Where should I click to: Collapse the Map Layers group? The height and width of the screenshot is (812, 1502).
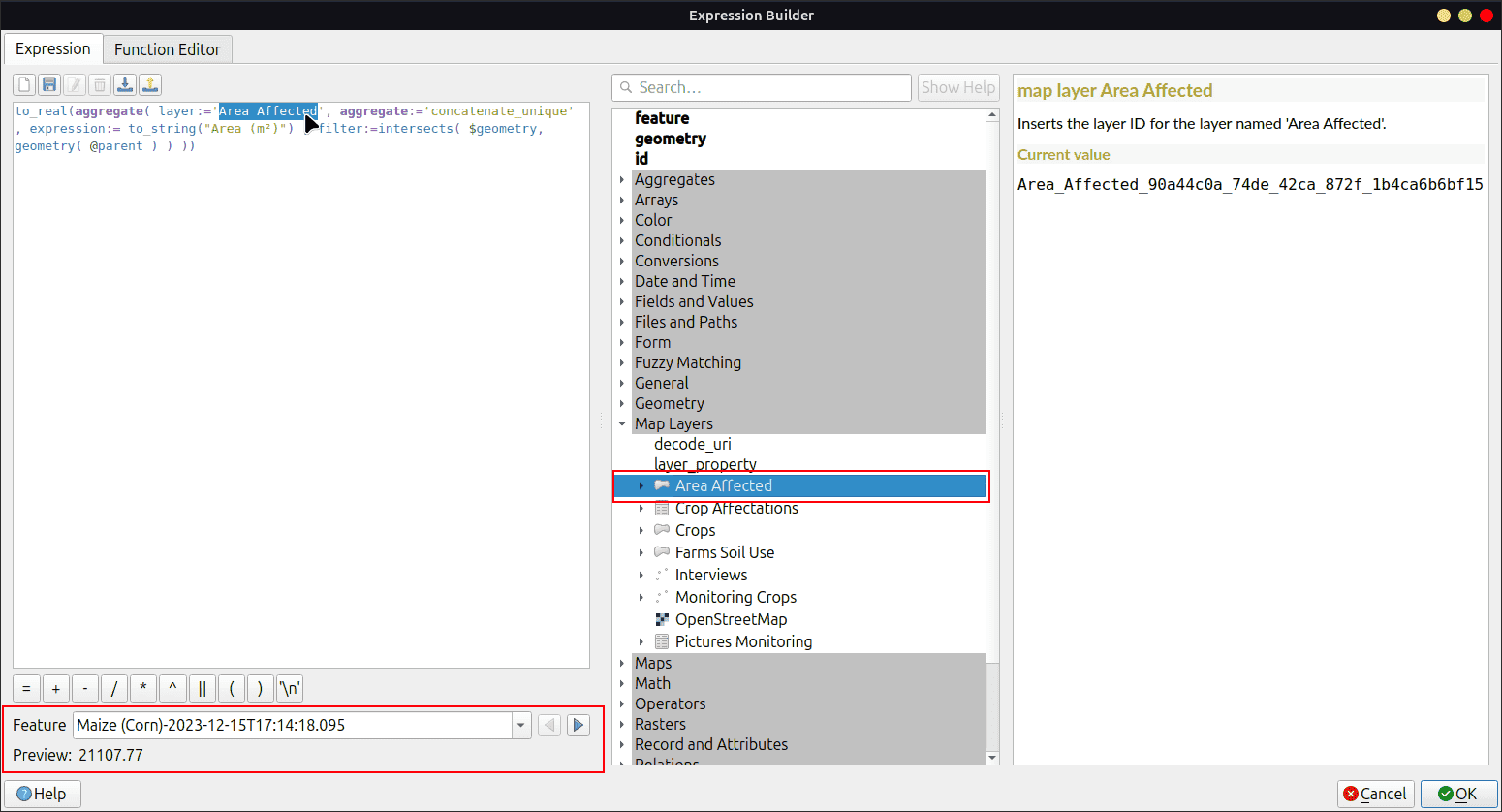622,424
